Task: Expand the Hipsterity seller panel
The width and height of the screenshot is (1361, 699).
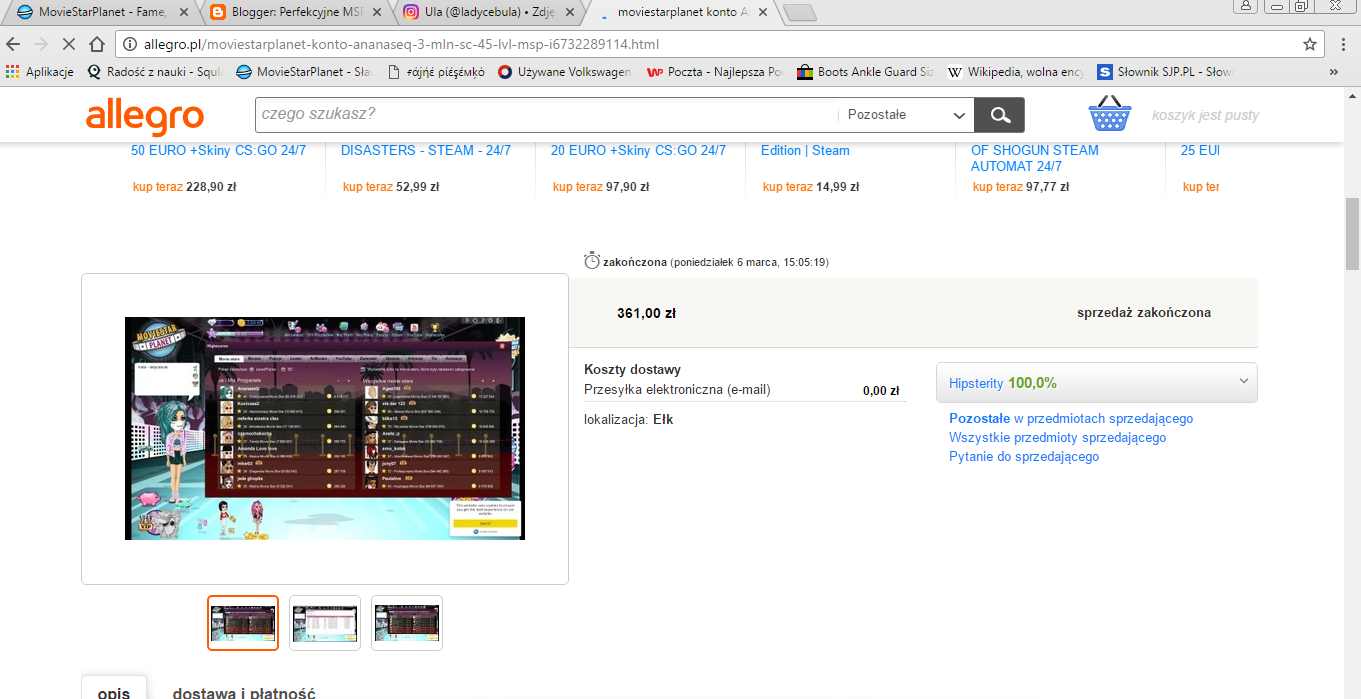Action: (1097, 383)
